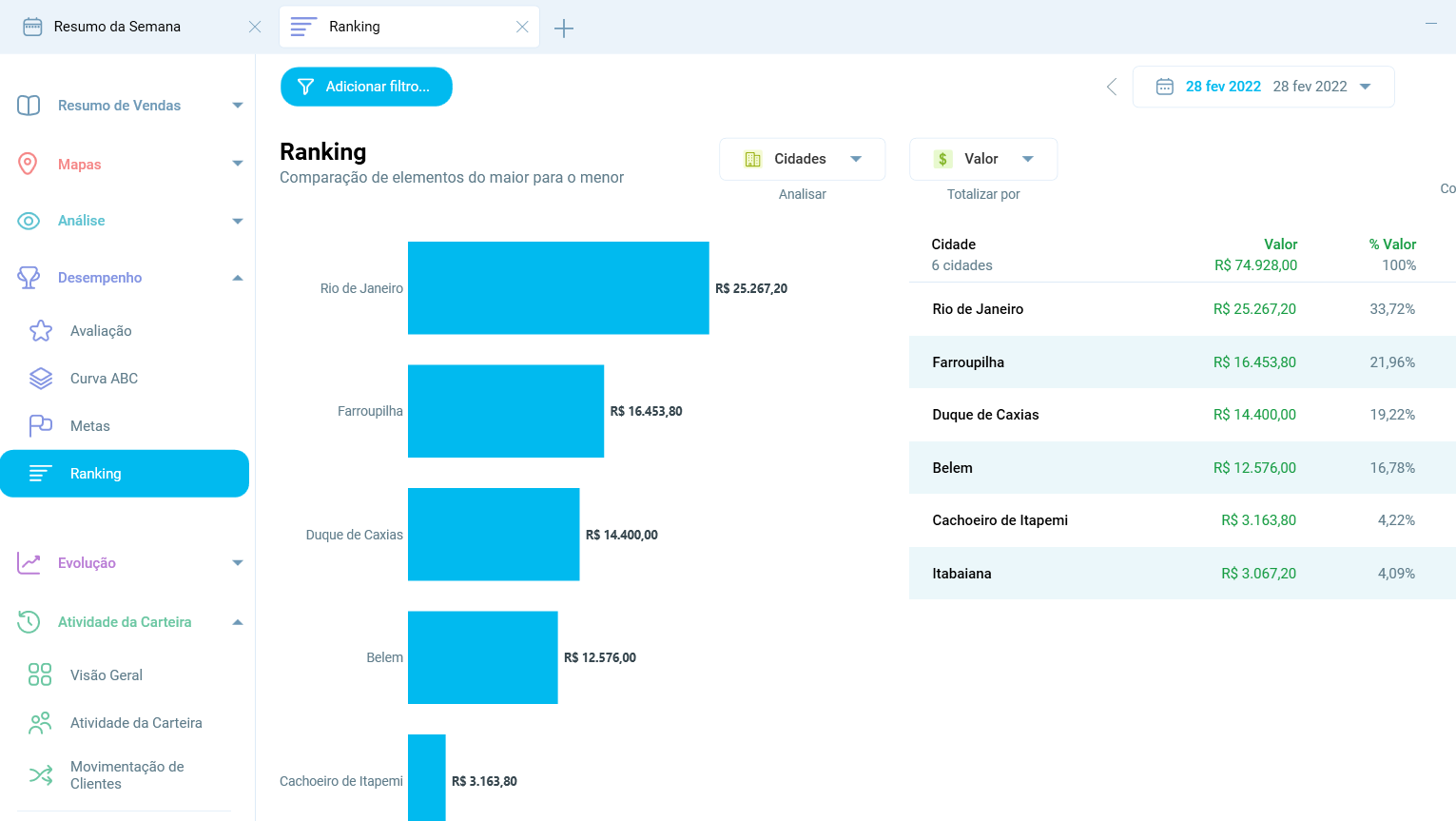
Task: Click the map pin icon beside Mapas
Action: click(x=28, y=164)
